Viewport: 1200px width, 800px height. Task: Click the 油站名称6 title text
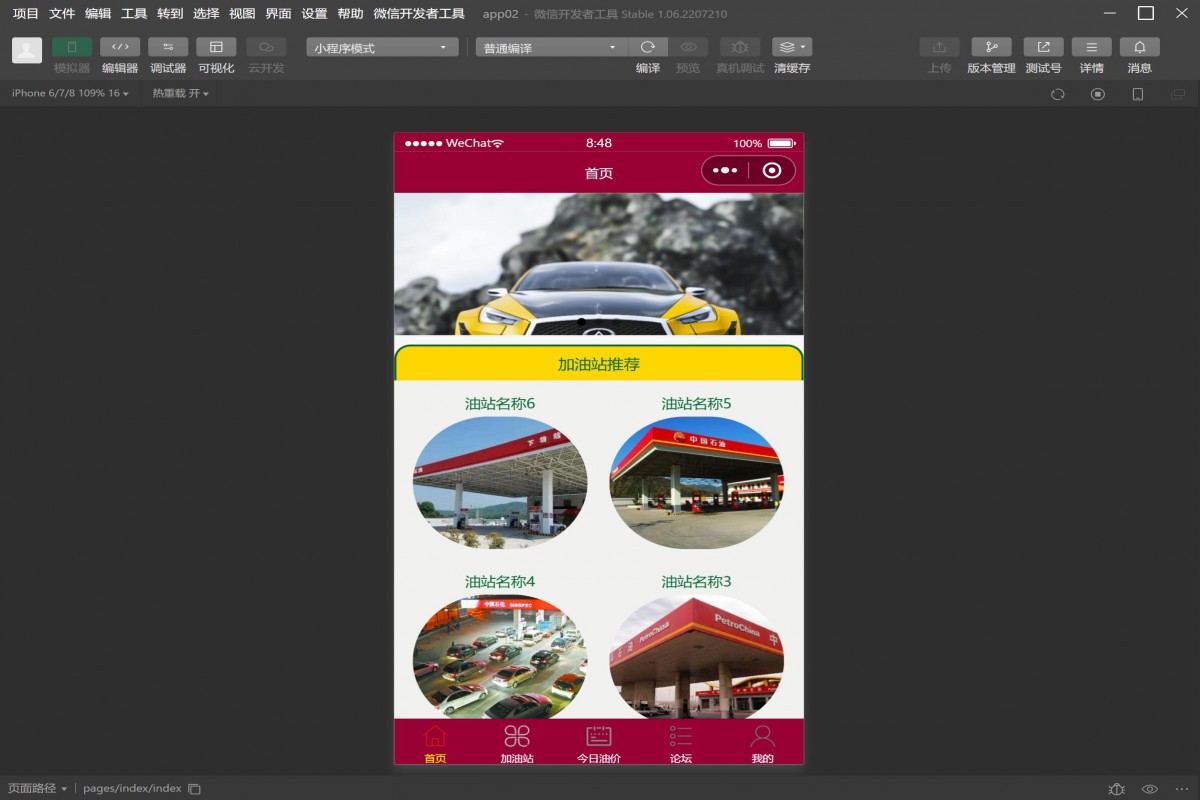pos(500,404)
